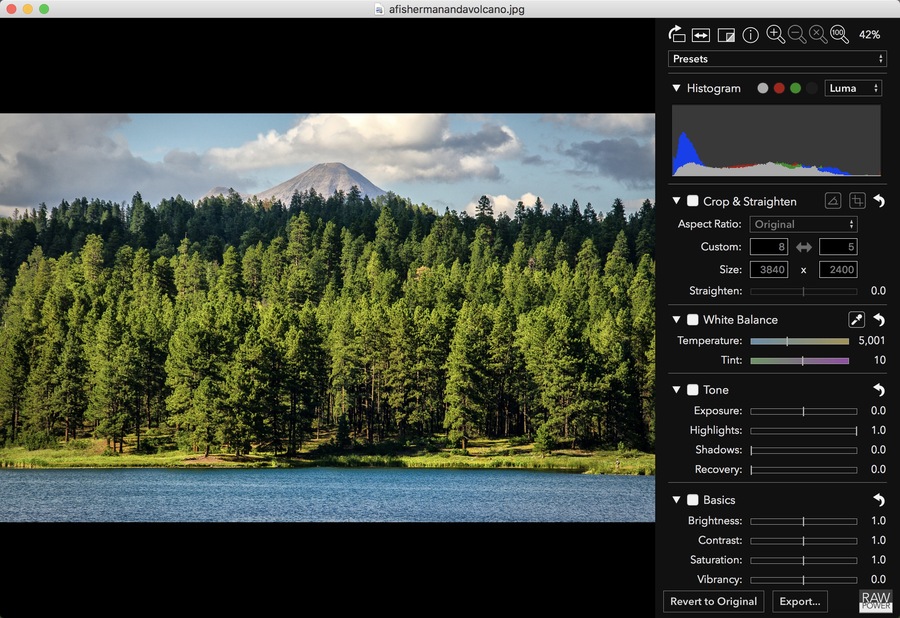Viewport: 900px width, 618px height.
Task: Open the Aspect Ratio dropdown
Action: tap(804, 224)
